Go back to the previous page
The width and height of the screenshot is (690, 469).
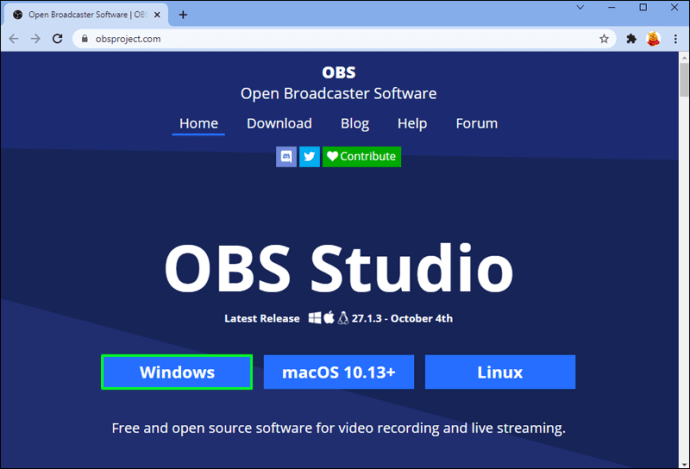pyautogui.click(x=14, y=39)
